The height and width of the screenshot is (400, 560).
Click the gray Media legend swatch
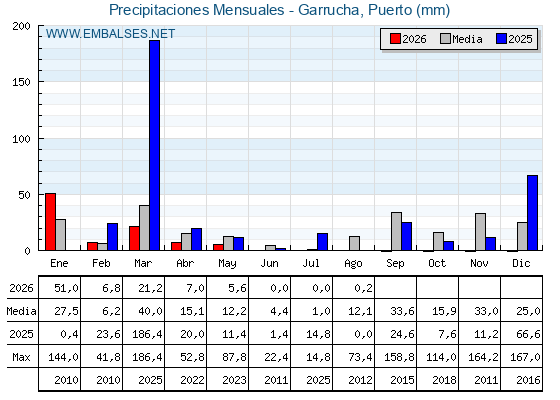point(445,39)
